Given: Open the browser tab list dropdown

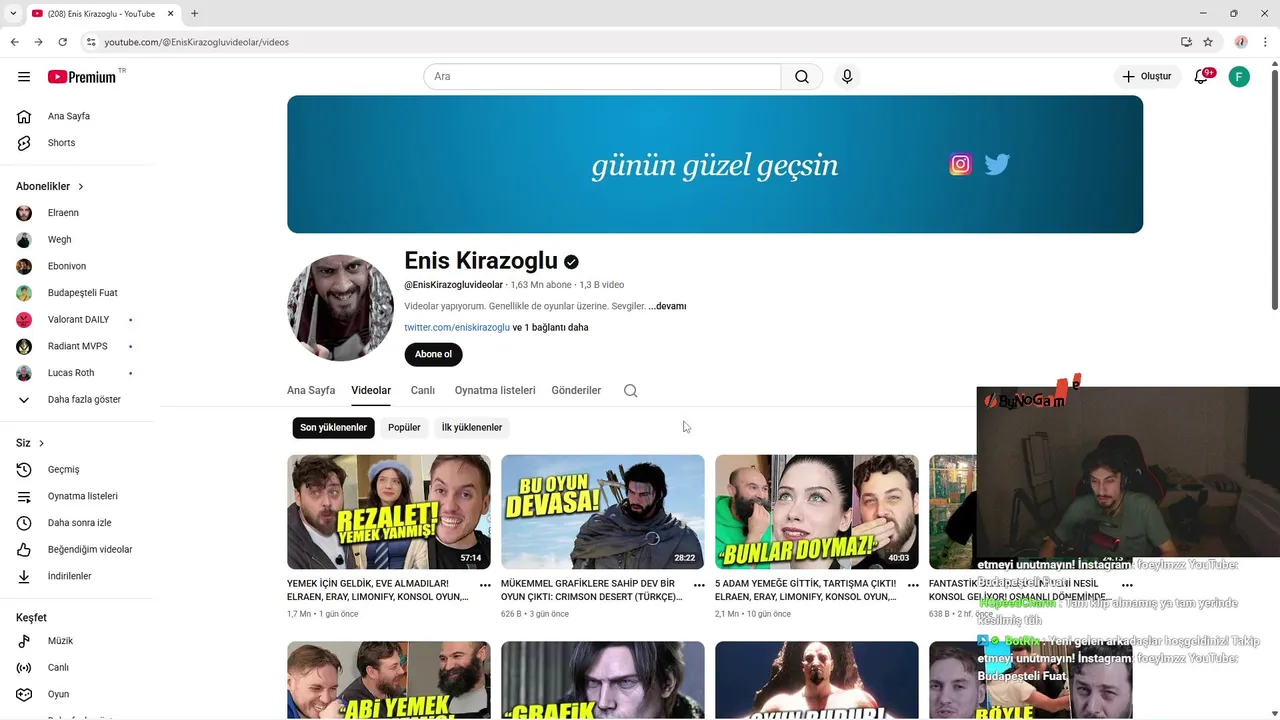Looking at the screenshot, I should click(13, 13).
